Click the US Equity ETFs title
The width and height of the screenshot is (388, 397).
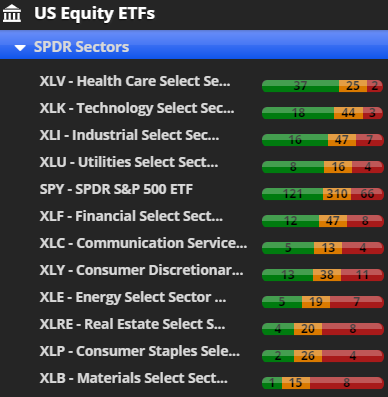tap(95, 14)
